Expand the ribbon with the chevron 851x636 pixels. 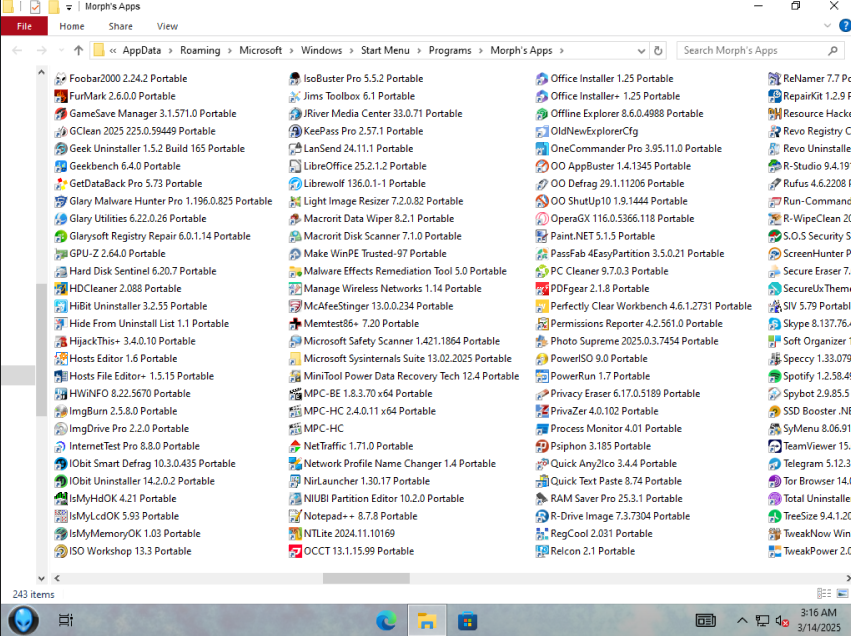click(827, 26)
